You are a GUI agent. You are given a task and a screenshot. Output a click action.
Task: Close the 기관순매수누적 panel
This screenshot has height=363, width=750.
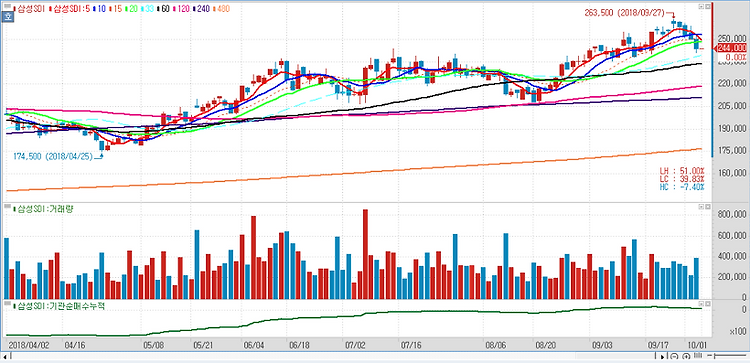coord(707,304)
